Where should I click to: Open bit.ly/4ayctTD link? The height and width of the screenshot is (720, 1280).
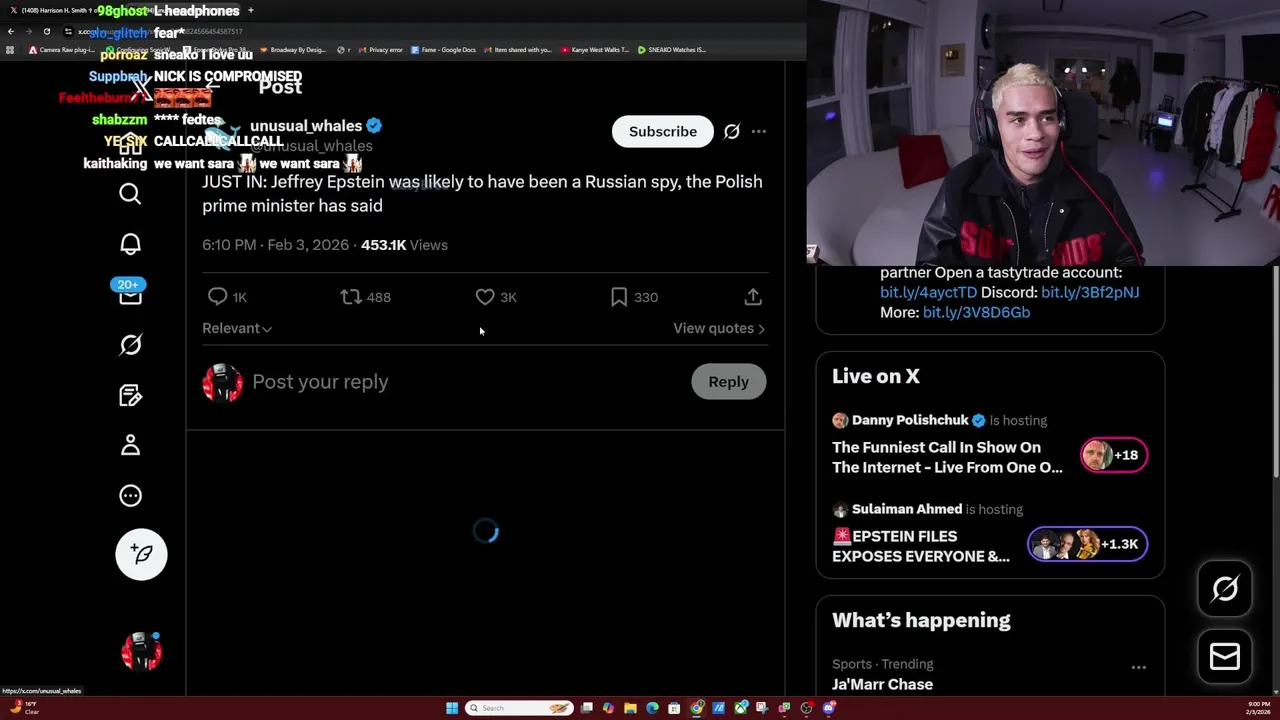point(928,292)
